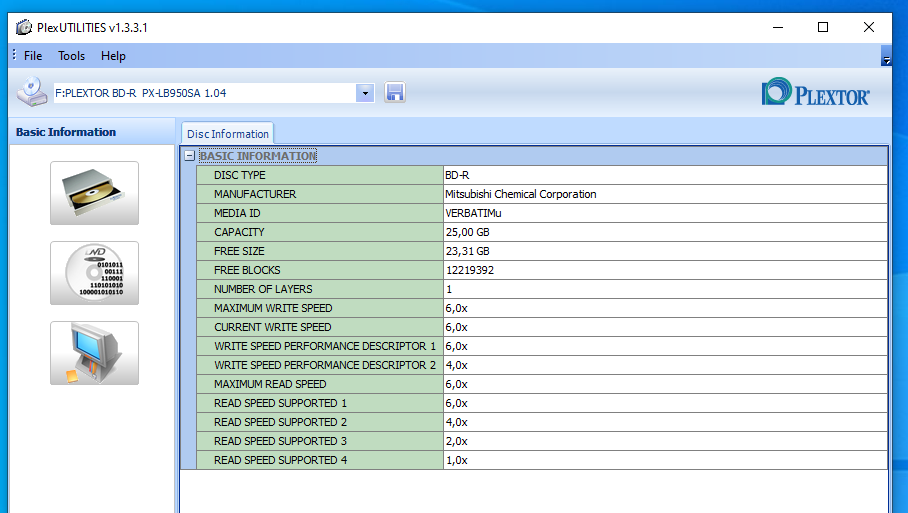Screen dimensions: 908x513
Task: Click the Plextor logo
Action: click(x=815, y=92)
